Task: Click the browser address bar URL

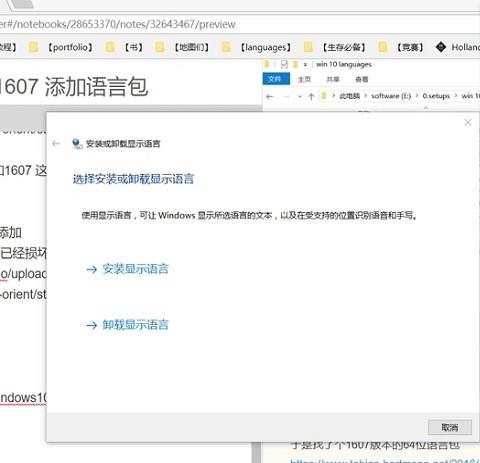Action: coord(118,24)
